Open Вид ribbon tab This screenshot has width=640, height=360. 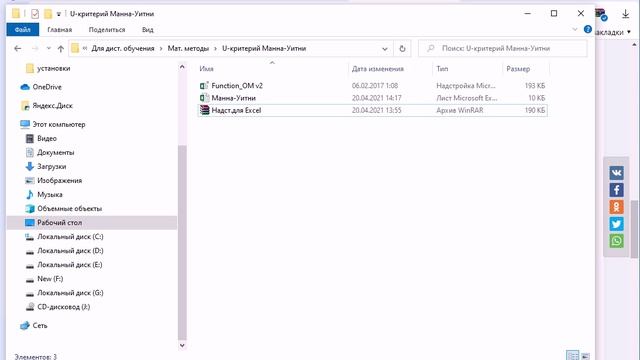147,29
